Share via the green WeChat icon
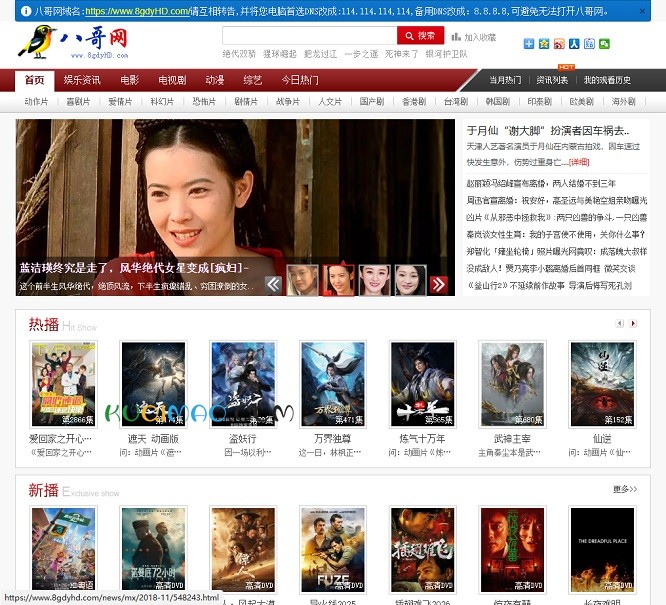Viewport: 666px width, 605px height. tap(604, 43)
